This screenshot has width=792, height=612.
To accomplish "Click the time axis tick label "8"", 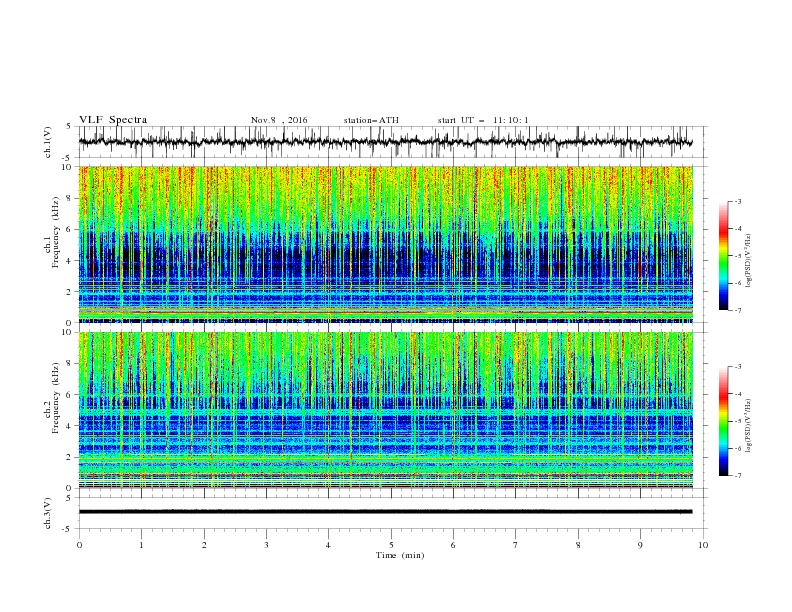I will pyautogui.click(x=578, y=545).
